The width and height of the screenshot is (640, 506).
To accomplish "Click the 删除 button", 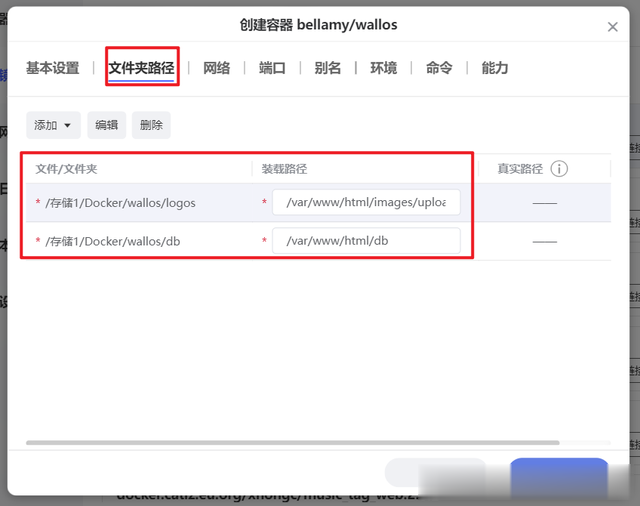I will pyautogui.click(x=151, y=125).
